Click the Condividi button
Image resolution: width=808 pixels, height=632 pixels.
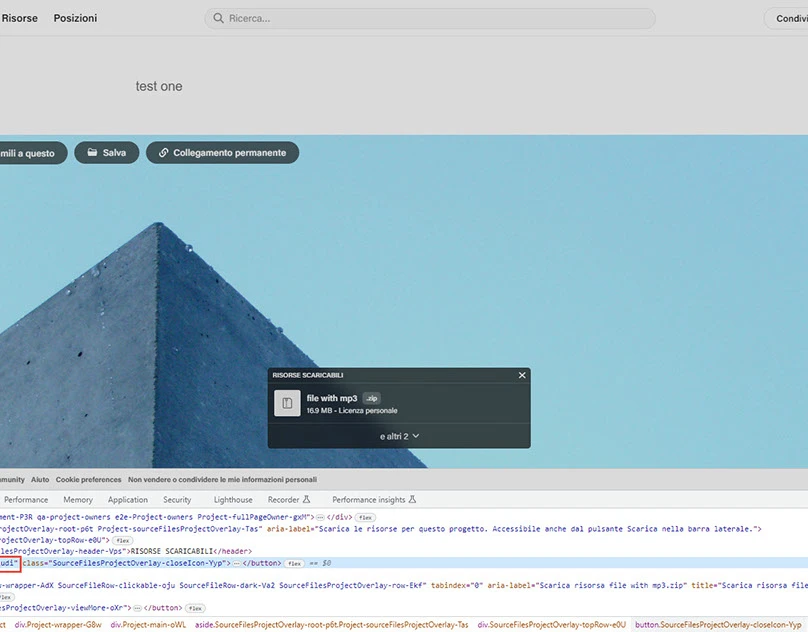pos(790,18)
